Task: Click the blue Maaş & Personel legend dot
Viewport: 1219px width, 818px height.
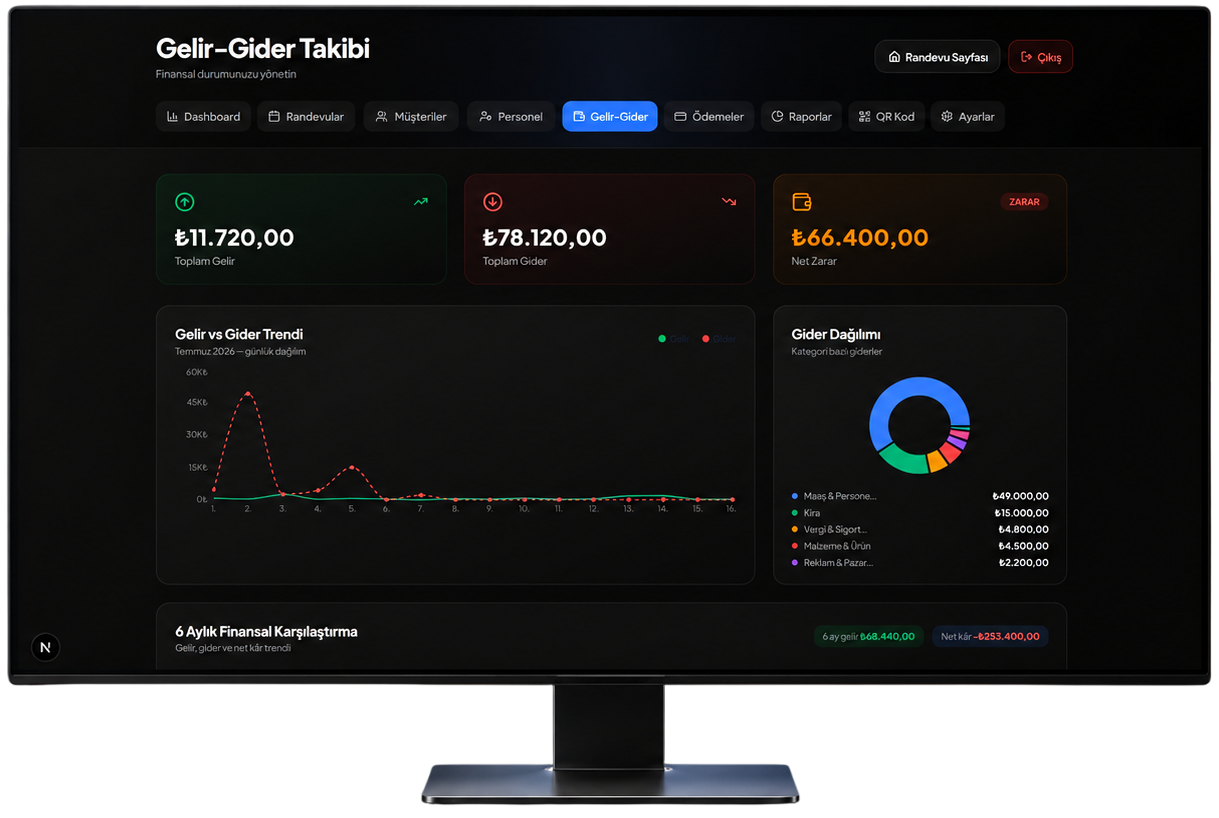Action: 795,496
